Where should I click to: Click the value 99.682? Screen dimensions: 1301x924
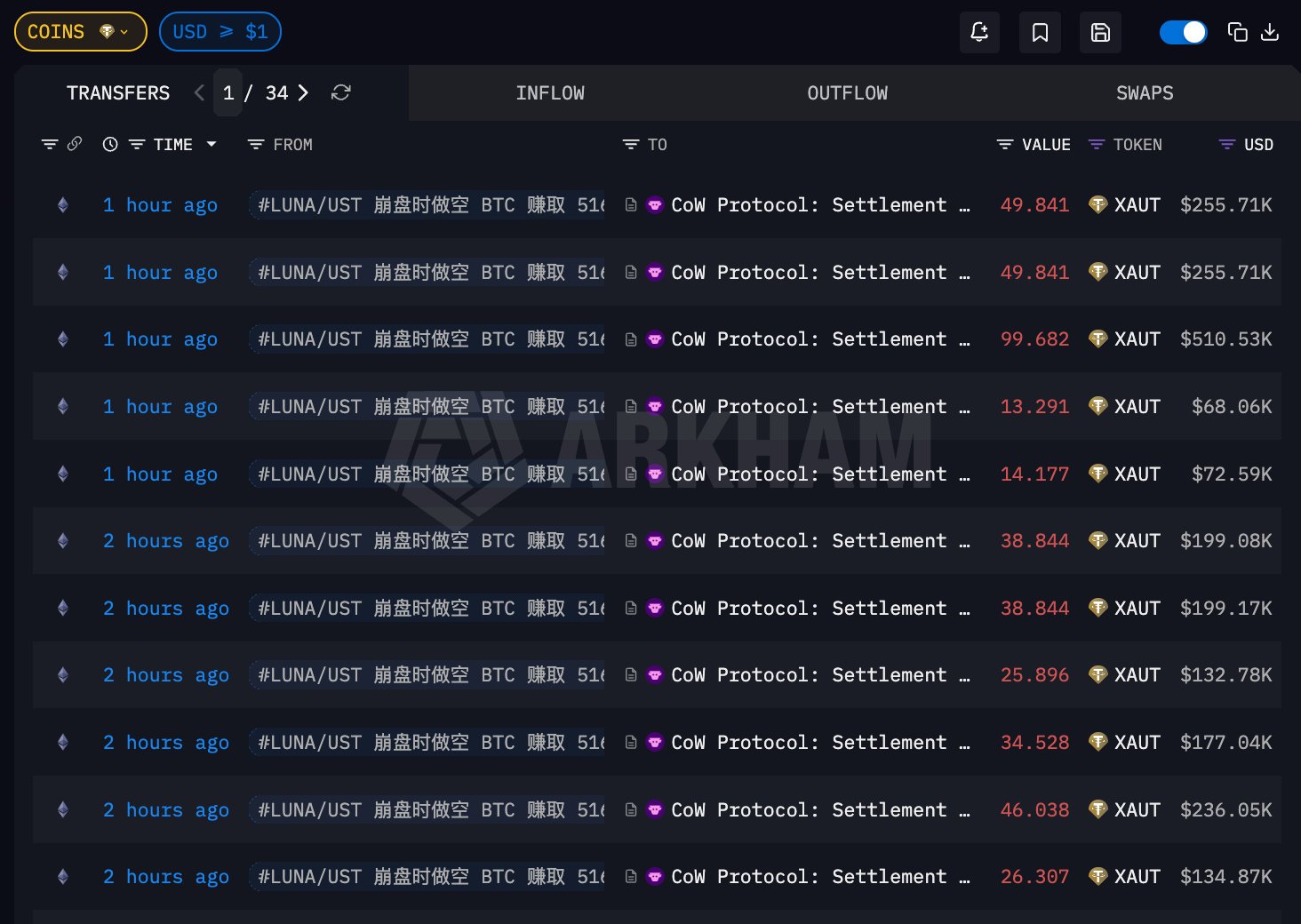coord(1034,339)
